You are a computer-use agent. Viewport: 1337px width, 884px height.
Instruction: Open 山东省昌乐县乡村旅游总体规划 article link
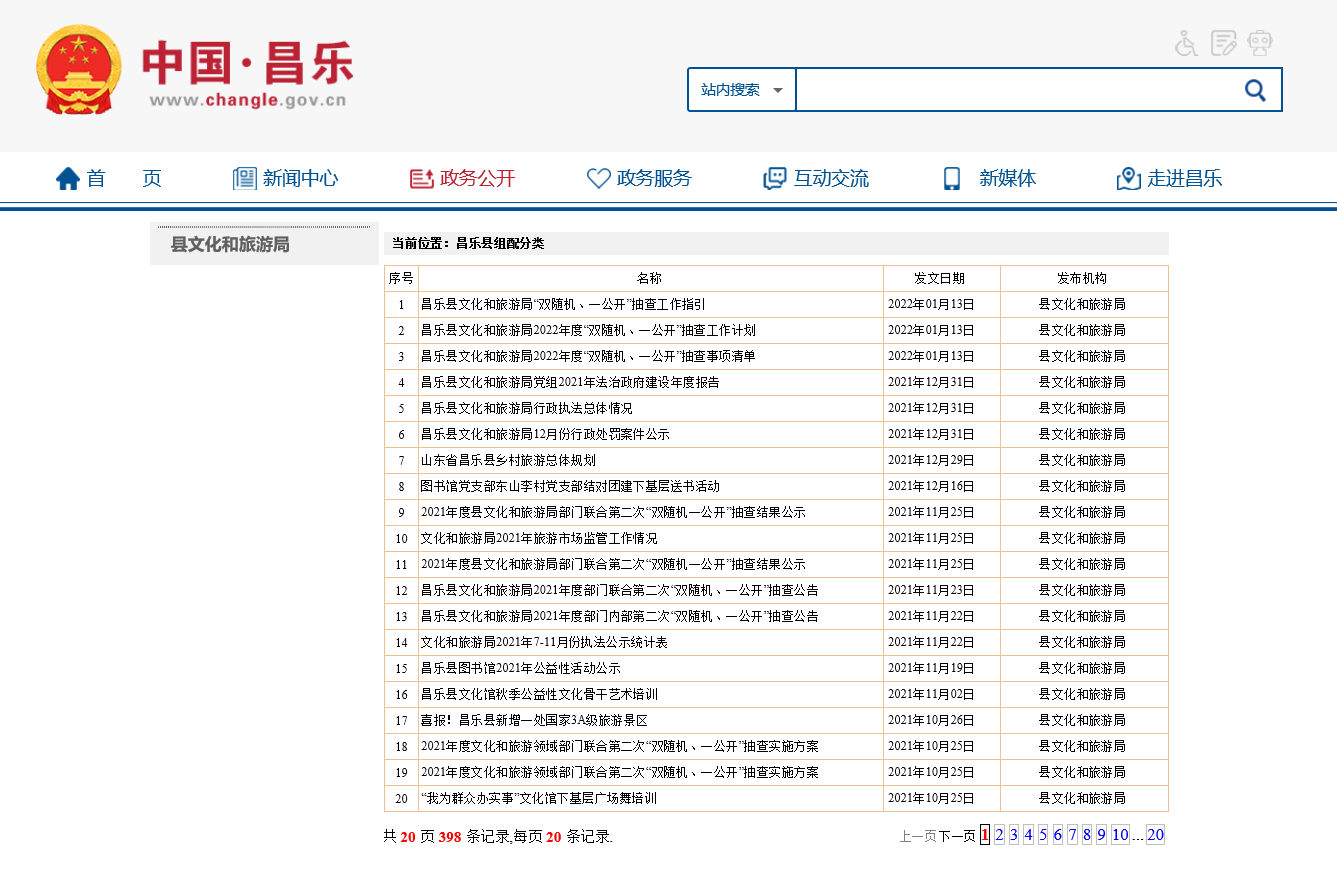coord(508,460)
